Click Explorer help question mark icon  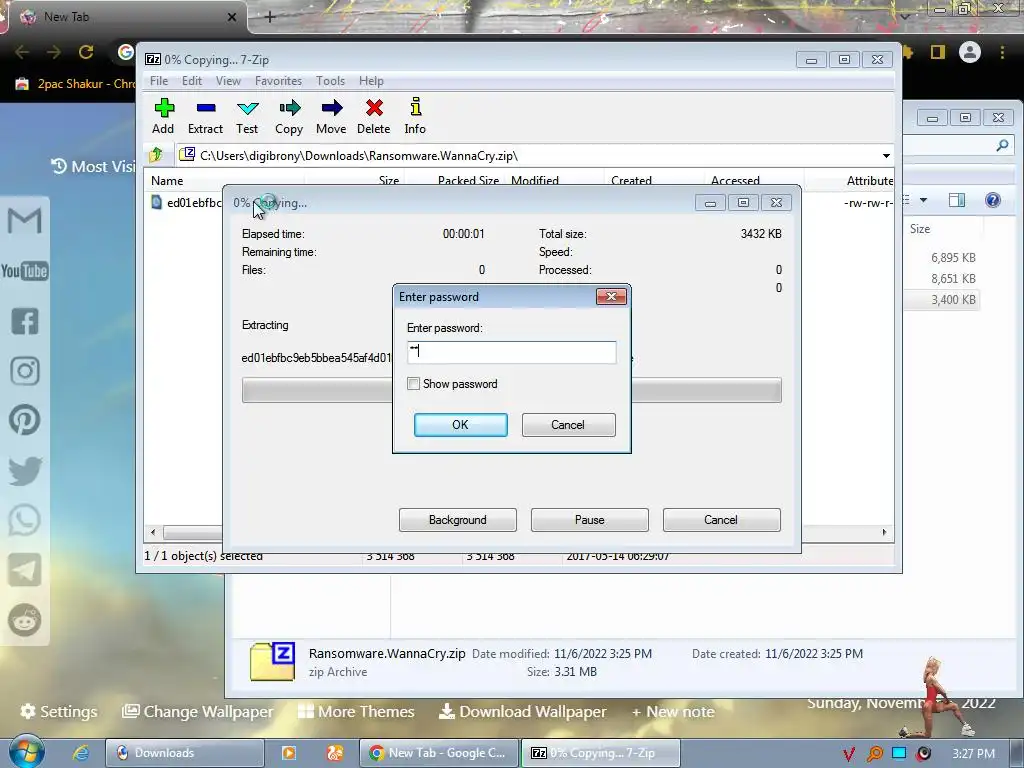[x=993, y=200]
